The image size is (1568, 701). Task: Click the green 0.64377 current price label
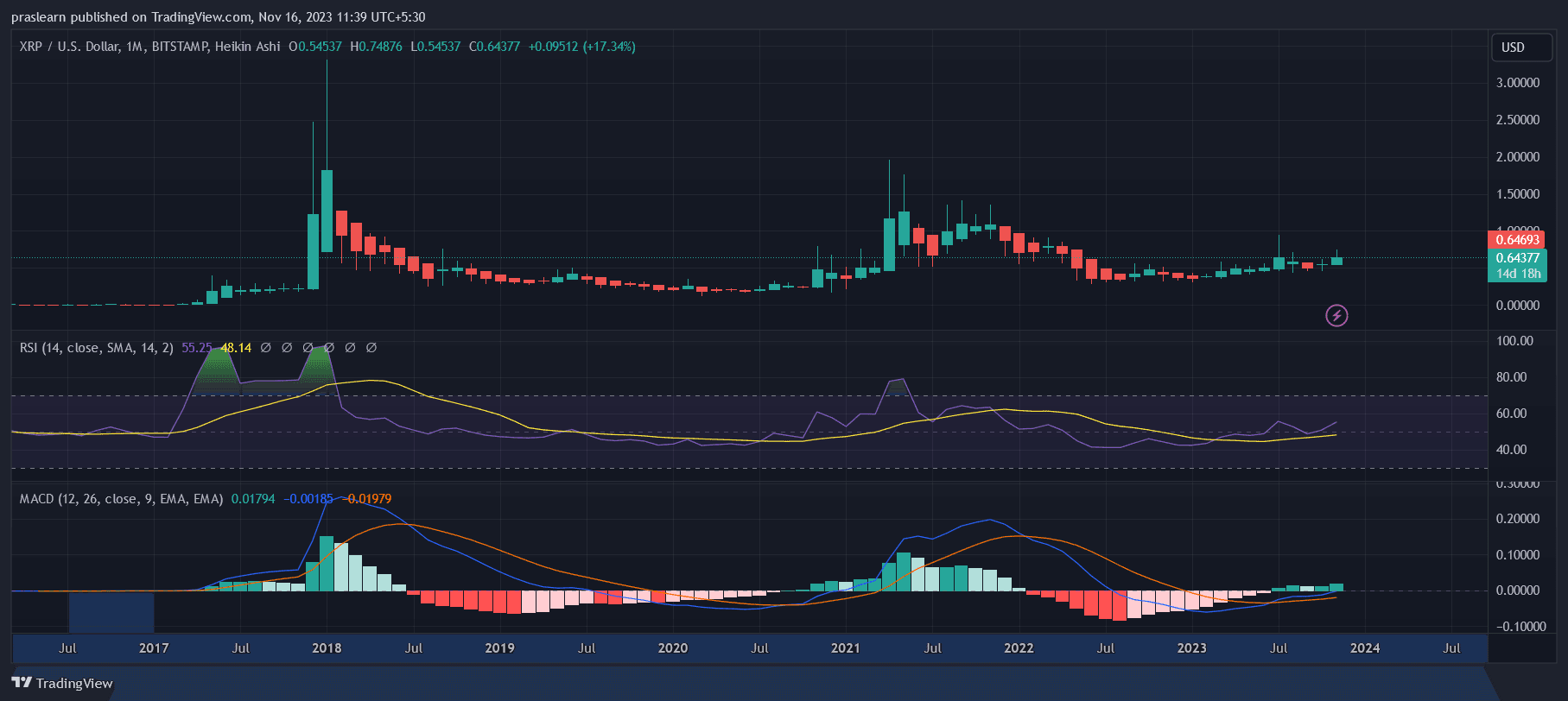pos(1517,257)
